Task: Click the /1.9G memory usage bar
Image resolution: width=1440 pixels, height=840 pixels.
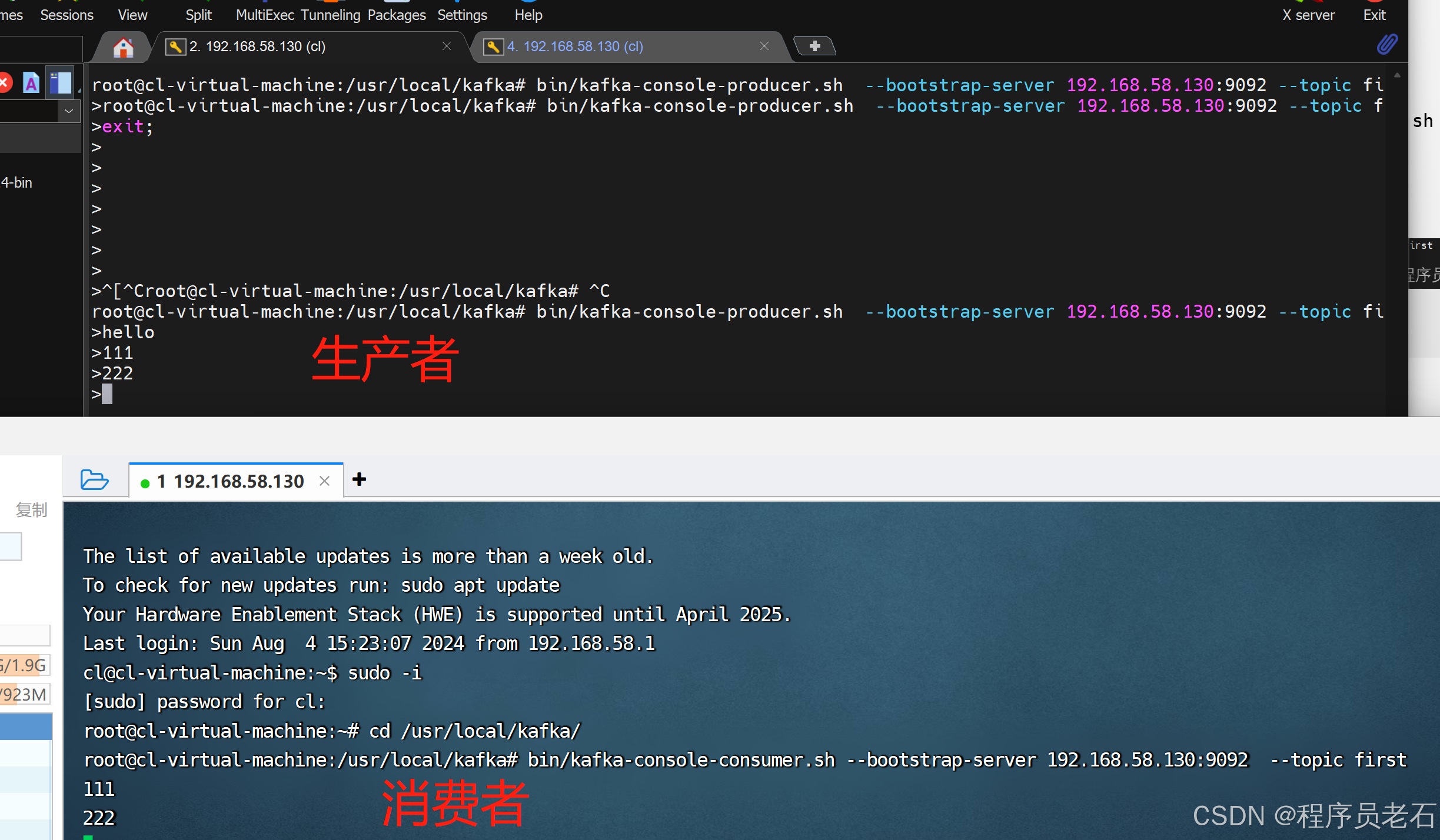Action: pyautogui.click(x=25, y=665)
